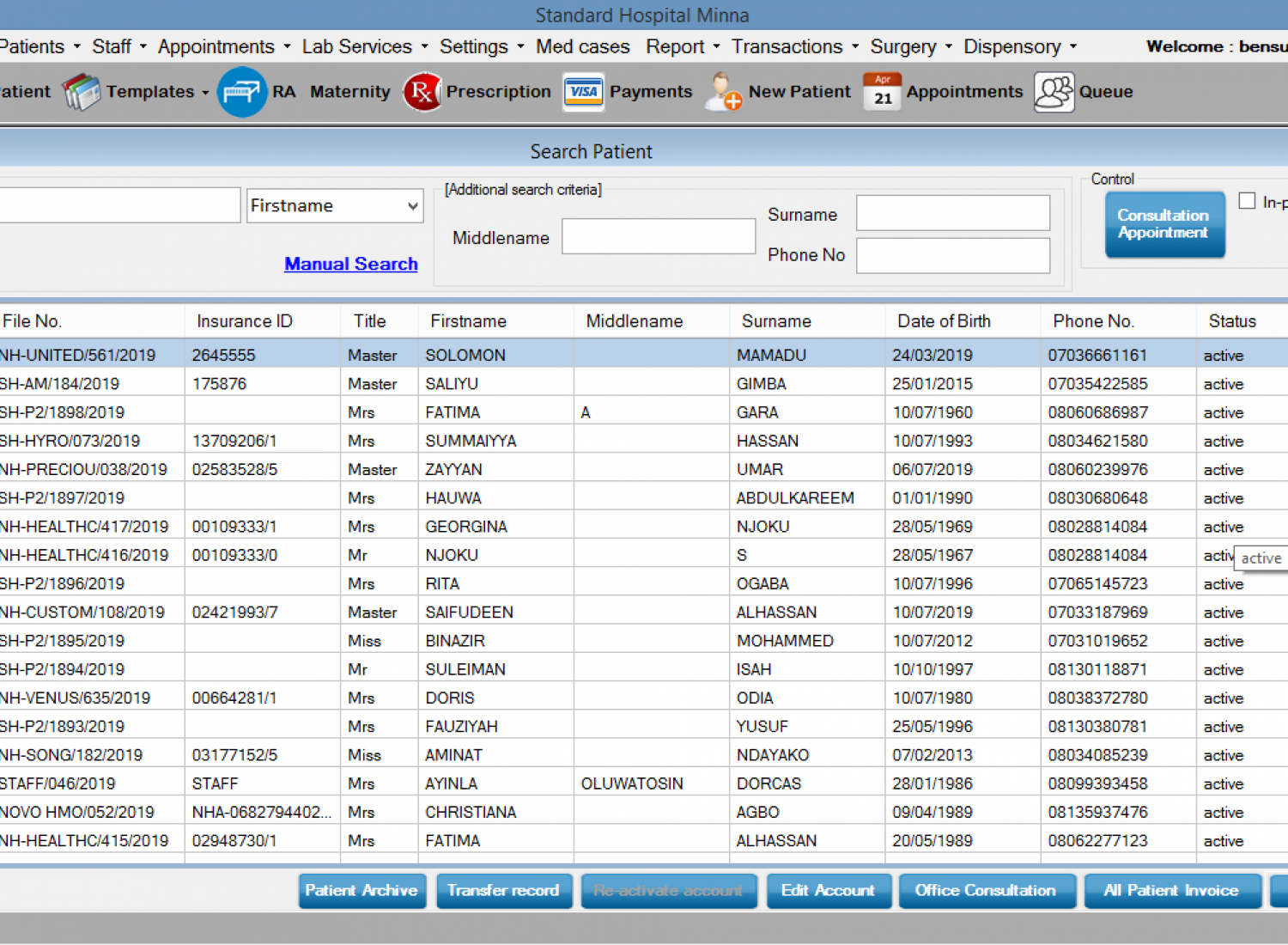Click the Re-activate account button
The image size is (1288, 945).
pyautogui.click(x=669, y=891)
